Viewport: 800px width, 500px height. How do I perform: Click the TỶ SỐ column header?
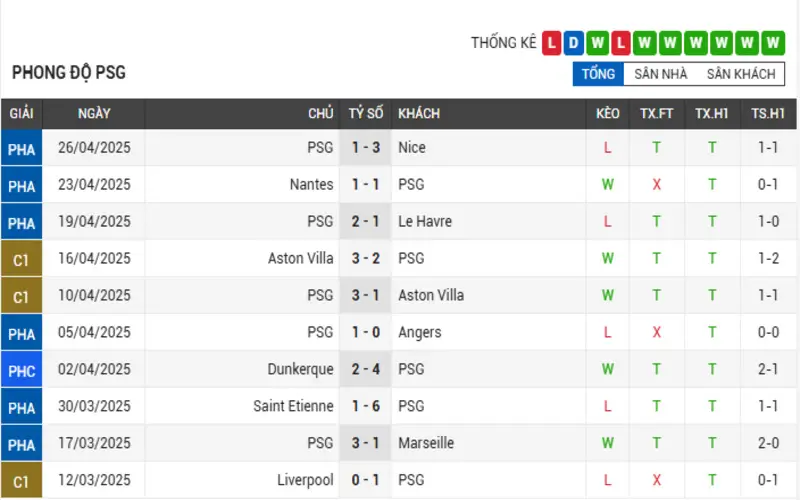coord(365,113)
